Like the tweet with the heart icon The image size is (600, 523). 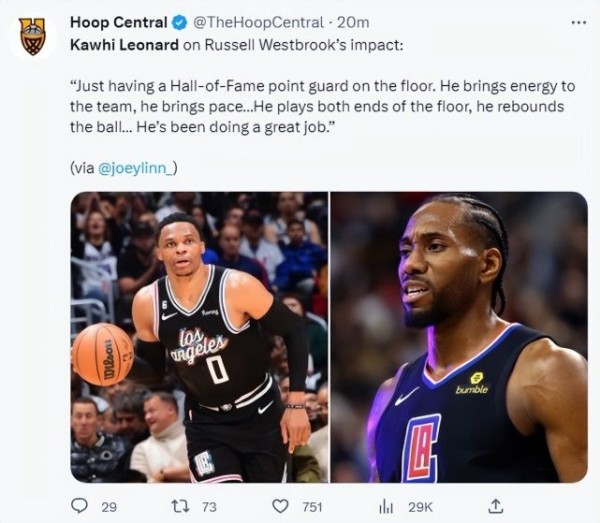[280, 507]
